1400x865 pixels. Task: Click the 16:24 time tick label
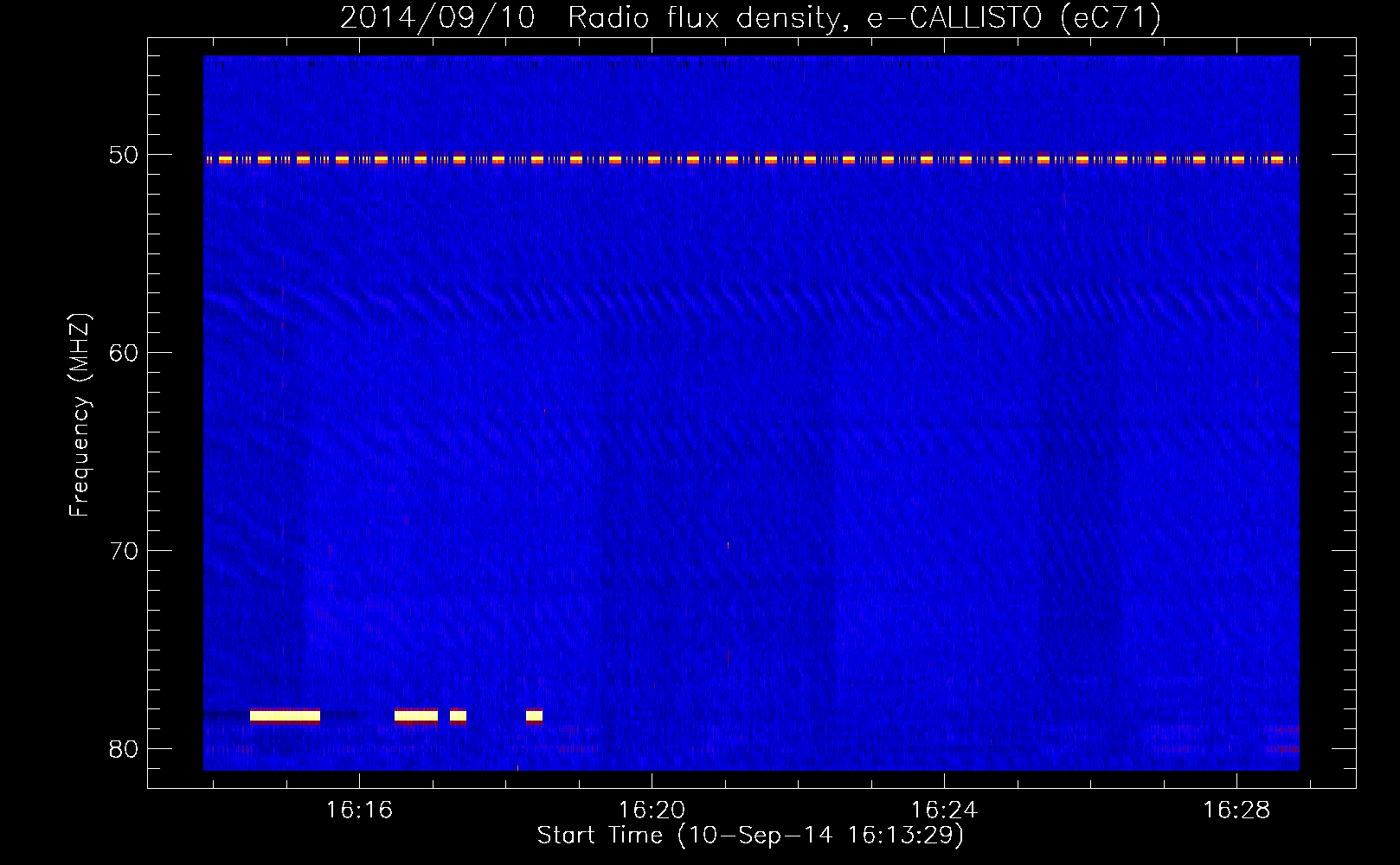(944, 810)
